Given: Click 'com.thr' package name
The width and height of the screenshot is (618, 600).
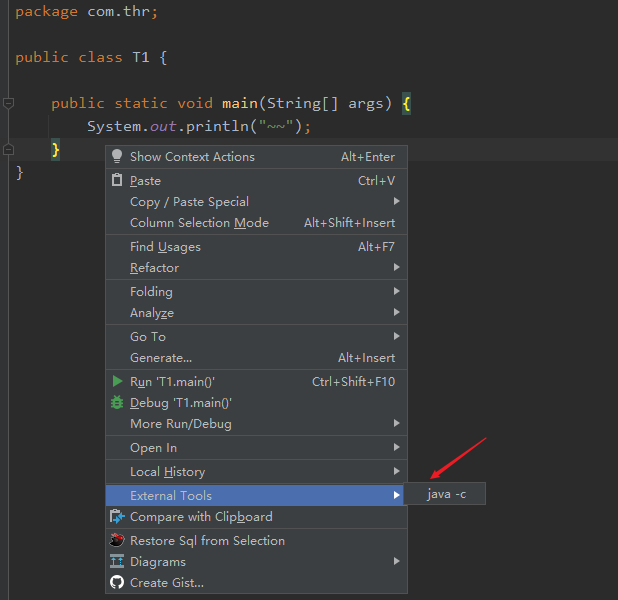Looking at the screenshot, I should pyautogui.click(x=118, y=11).
